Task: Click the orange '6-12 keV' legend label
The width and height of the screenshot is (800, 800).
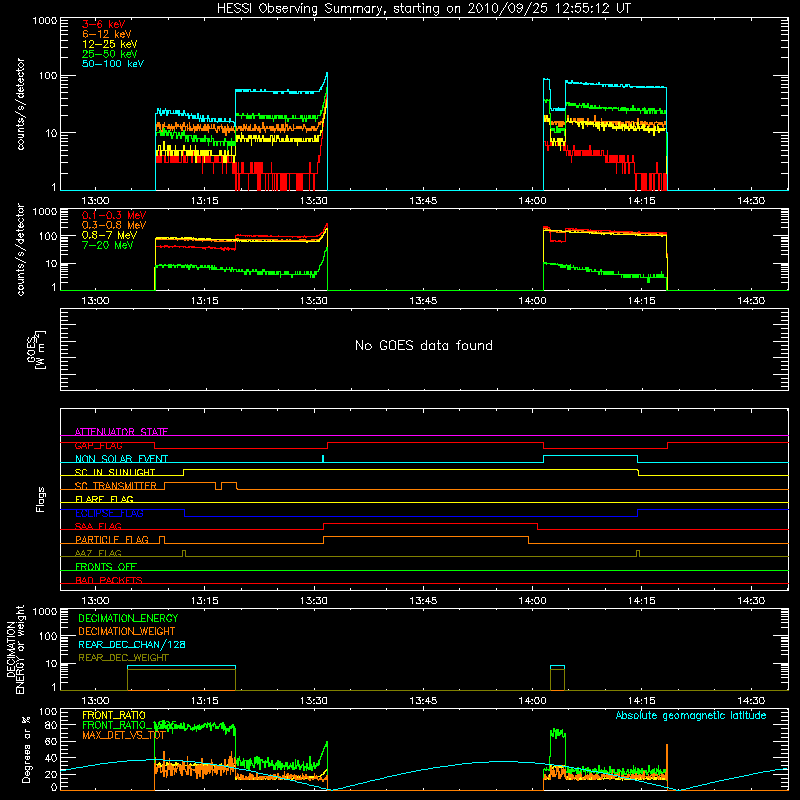Action: [107, 34]
